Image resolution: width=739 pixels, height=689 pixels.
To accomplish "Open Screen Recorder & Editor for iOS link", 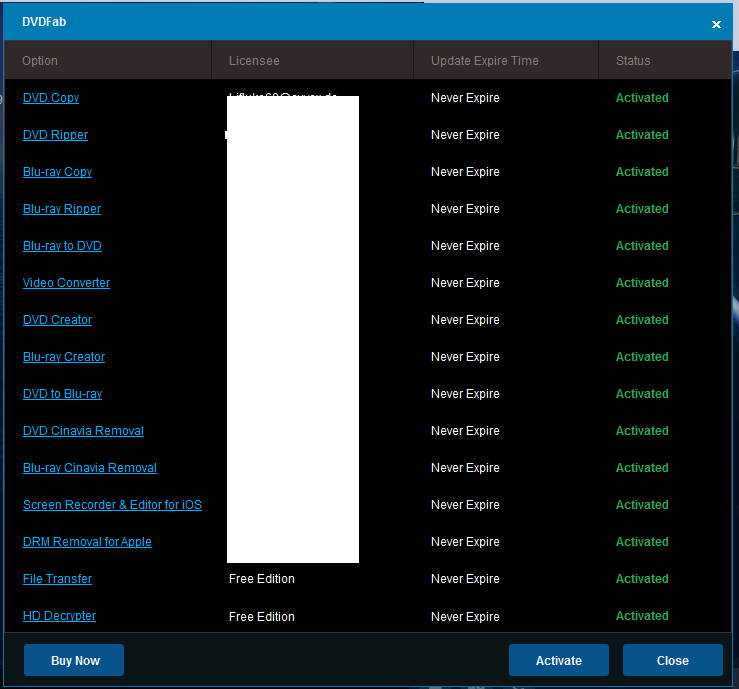I will click(112, 505).
